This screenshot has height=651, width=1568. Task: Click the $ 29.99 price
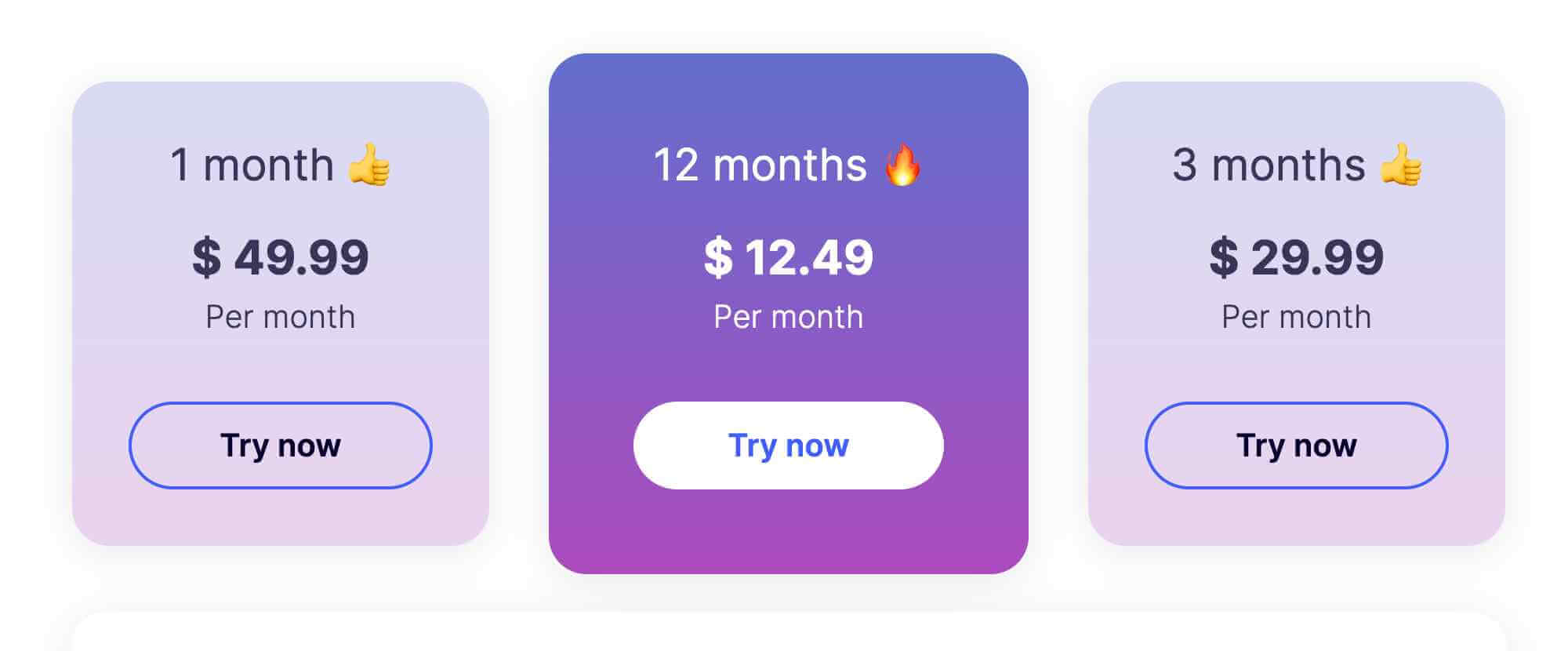click(1297, 257)
